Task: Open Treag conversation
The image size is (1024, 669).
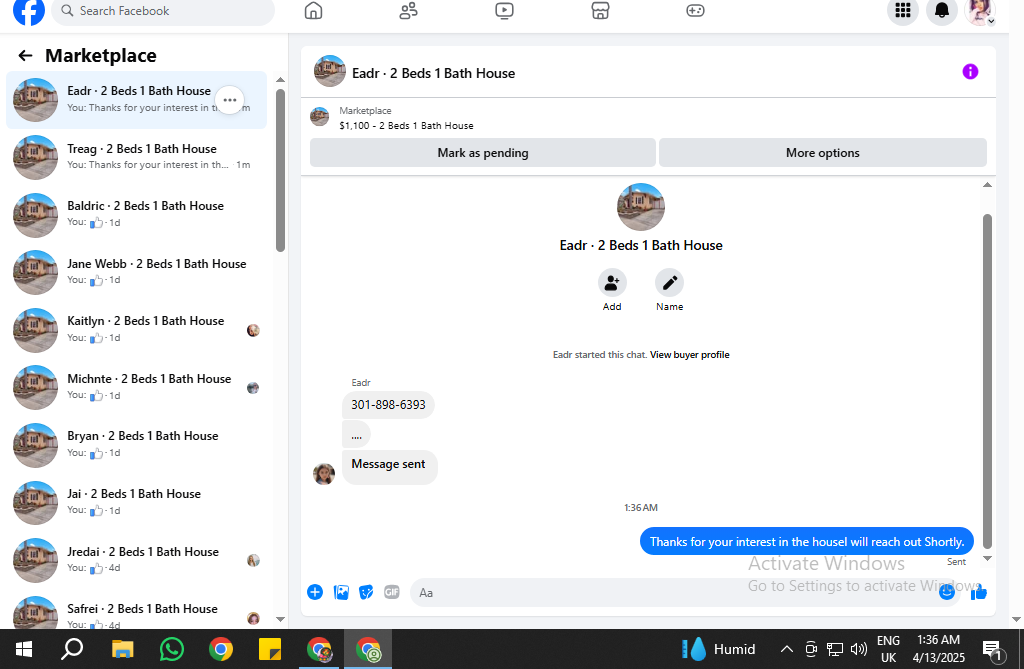Action: click(x=136, y=157)
